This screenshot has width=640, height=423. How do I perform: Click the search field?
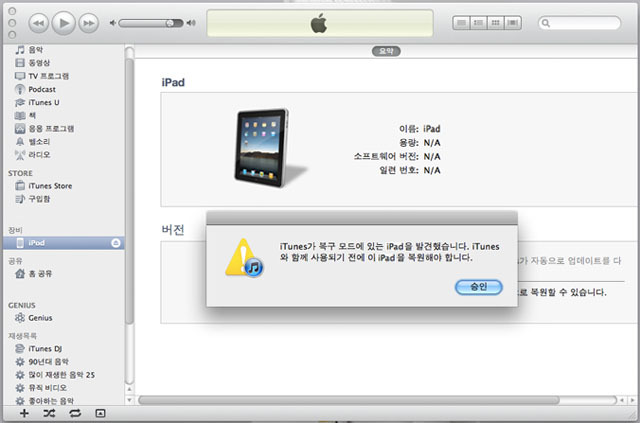(580, 23)
